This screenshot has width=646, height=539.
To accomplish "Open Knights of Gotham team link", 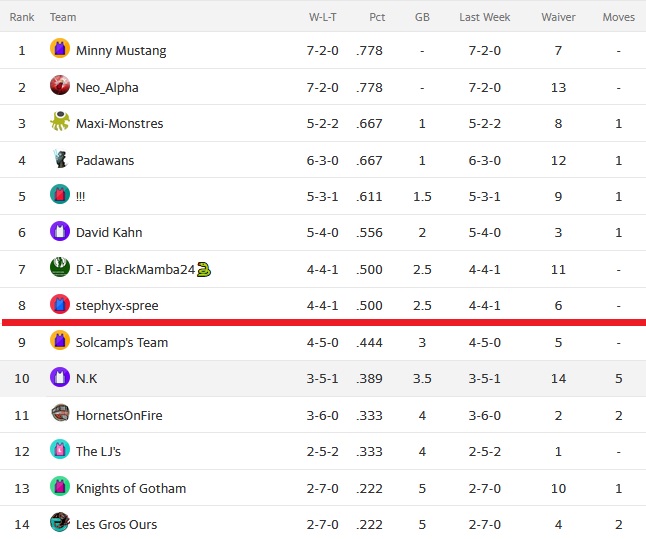I will tap(131, 488).
